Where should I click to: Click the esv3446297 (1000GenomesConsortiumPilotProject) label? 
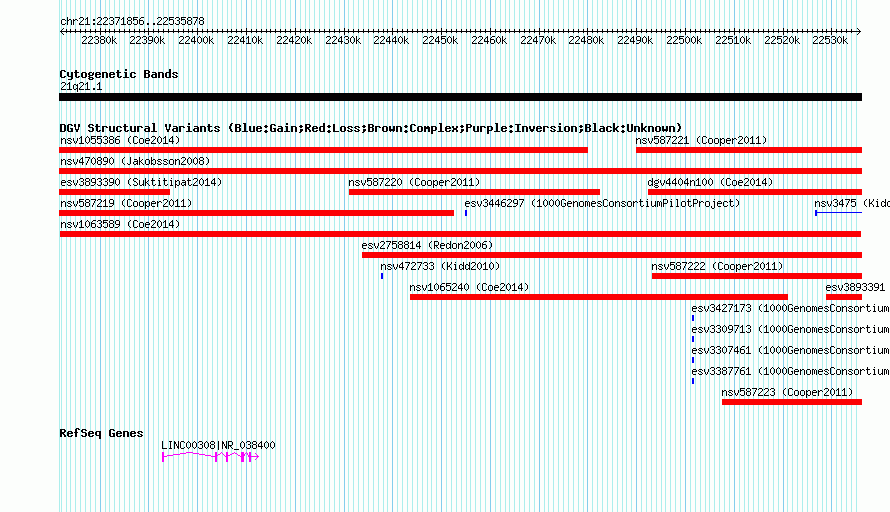pos(602,203)
